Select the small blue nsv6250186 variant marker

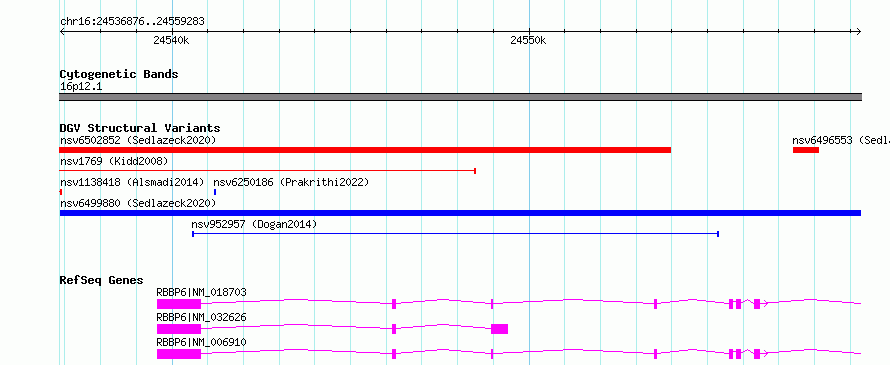[x=215, y=192]
